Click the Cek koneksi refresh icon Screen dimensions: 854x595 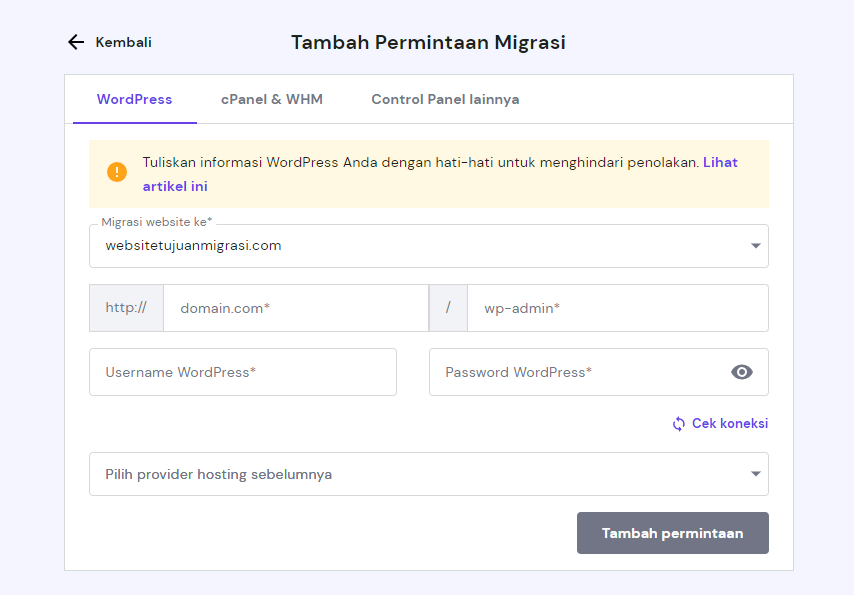[x=679, y=424]
